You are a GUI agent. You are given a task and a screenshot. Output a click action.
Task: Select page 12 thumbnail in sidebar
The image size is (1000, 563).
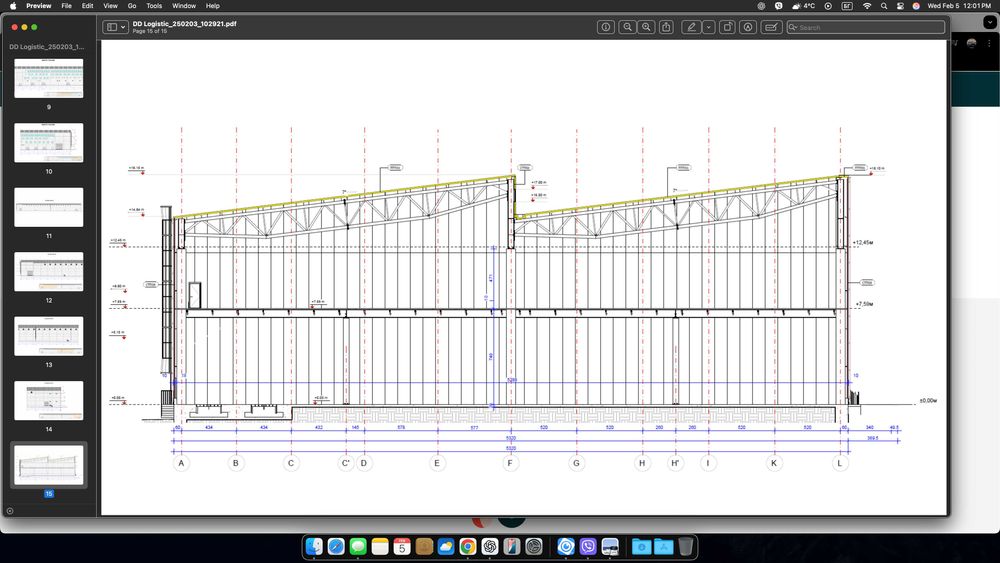[48, 271]
